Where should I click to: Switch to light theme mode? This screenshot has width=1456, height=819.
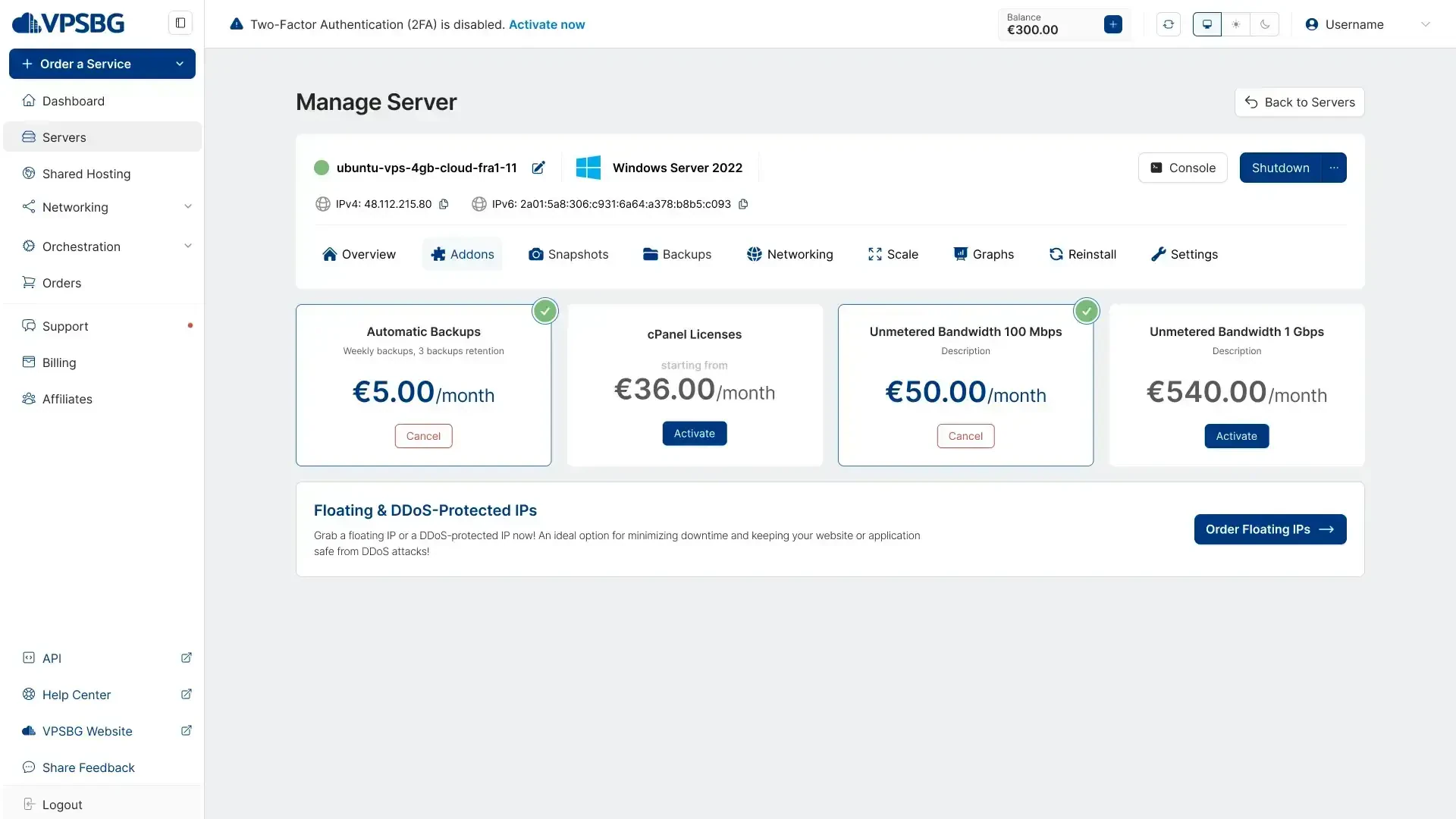click(1236, 24)
